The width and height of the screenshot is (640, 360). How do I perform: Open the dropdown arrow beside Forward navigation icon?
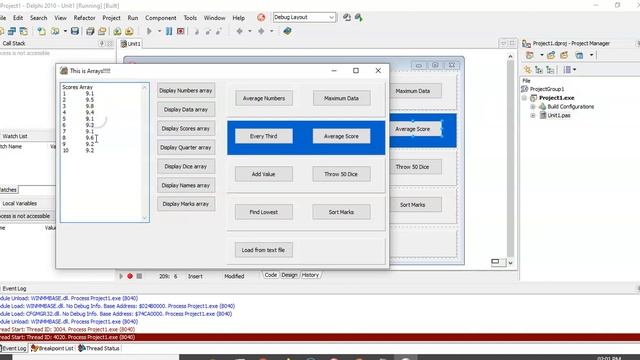coord(271,31)
